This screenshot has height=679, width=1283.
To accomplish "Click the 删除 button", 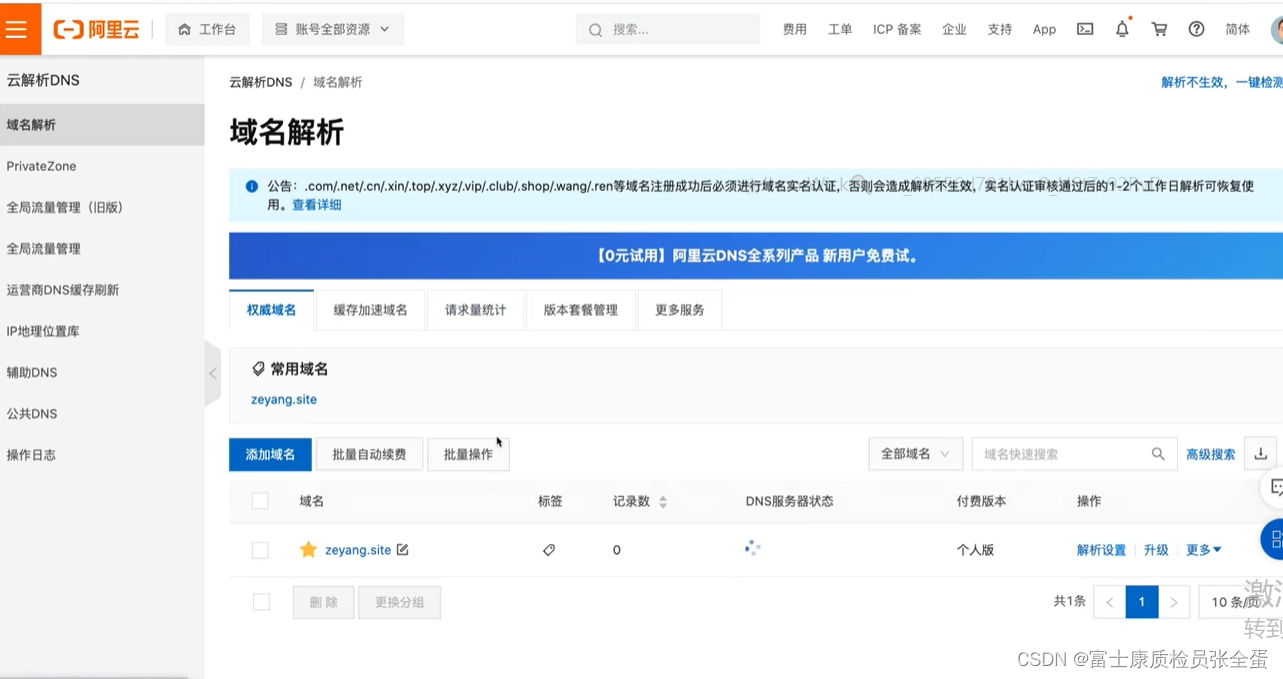I will click(323, 602).
